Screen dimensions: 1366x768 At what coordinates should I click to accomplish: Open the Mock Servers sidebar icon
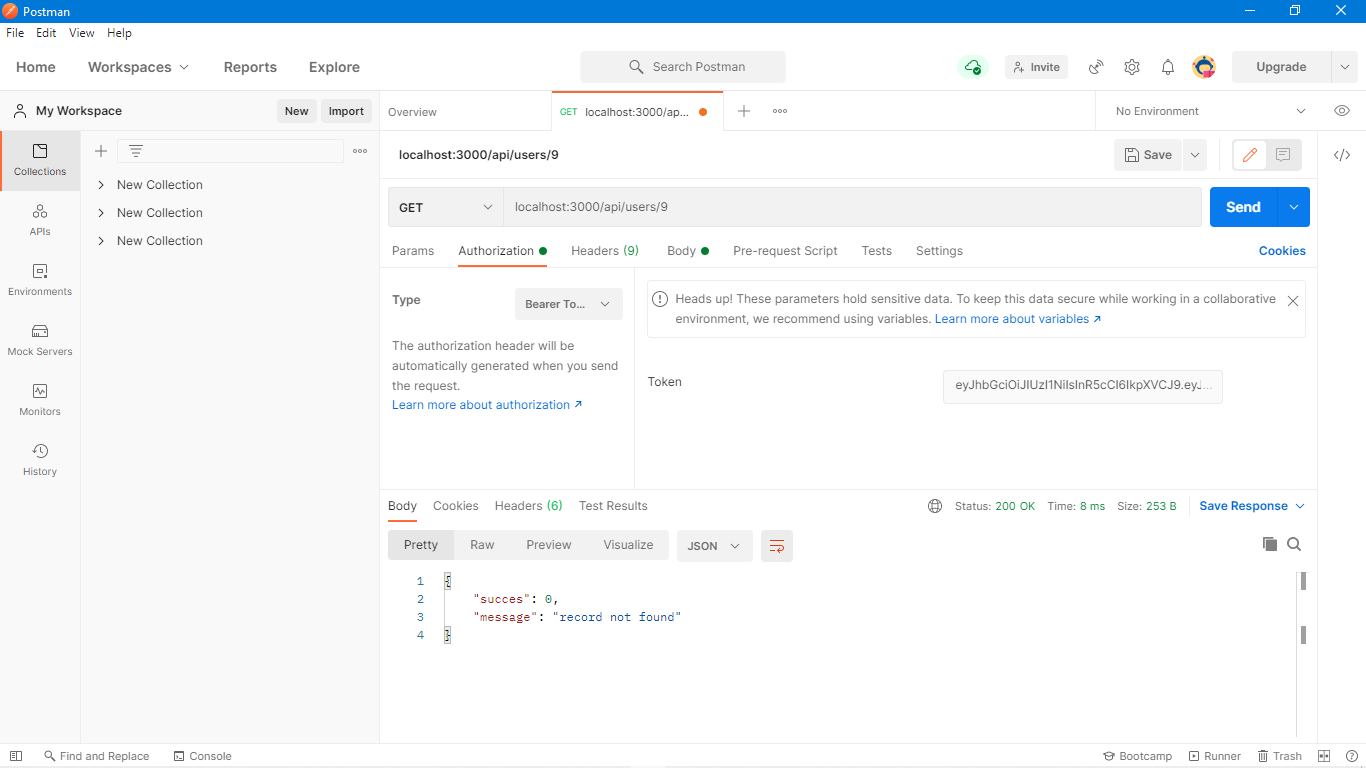click(x=40, y=339)
